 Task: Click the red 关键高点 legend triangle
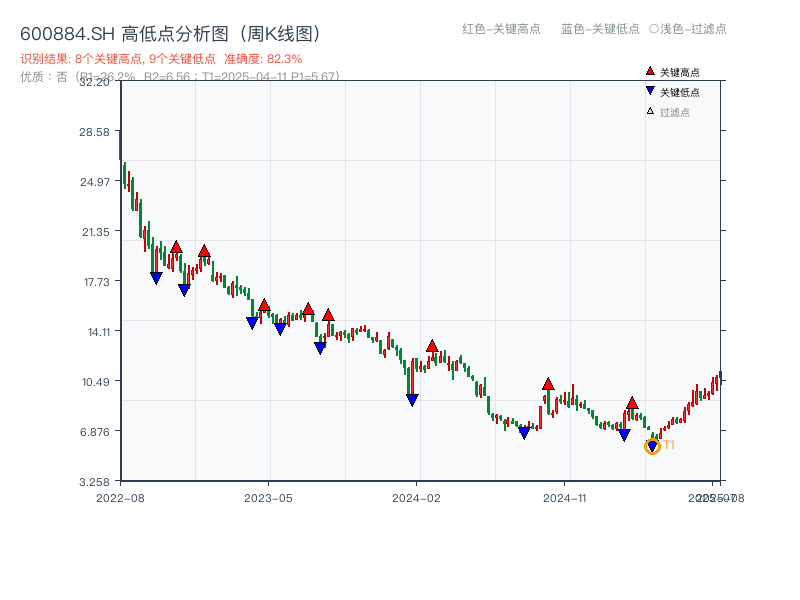pos(650,72)
